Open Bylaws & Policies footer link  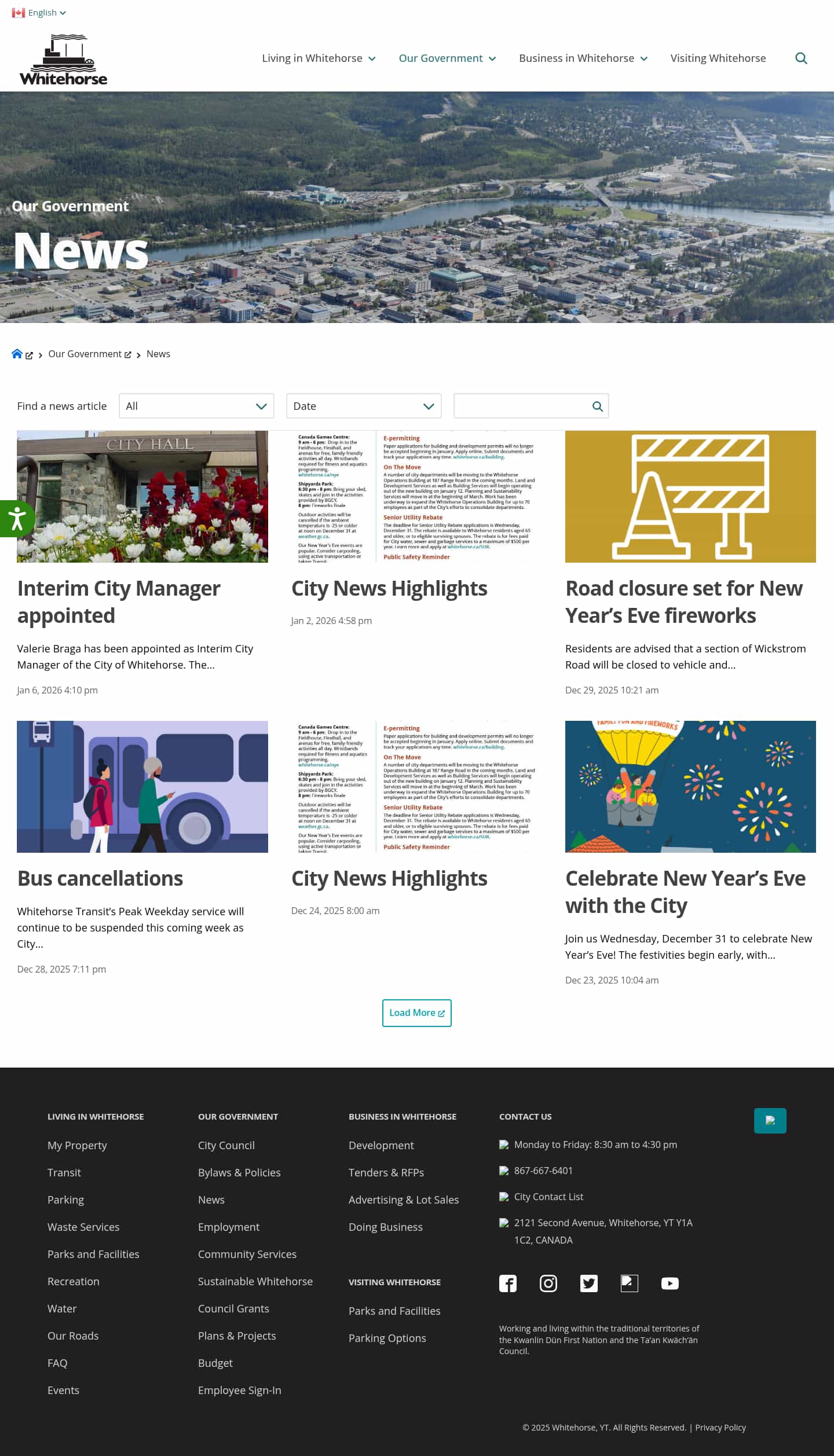[239, 1173]
